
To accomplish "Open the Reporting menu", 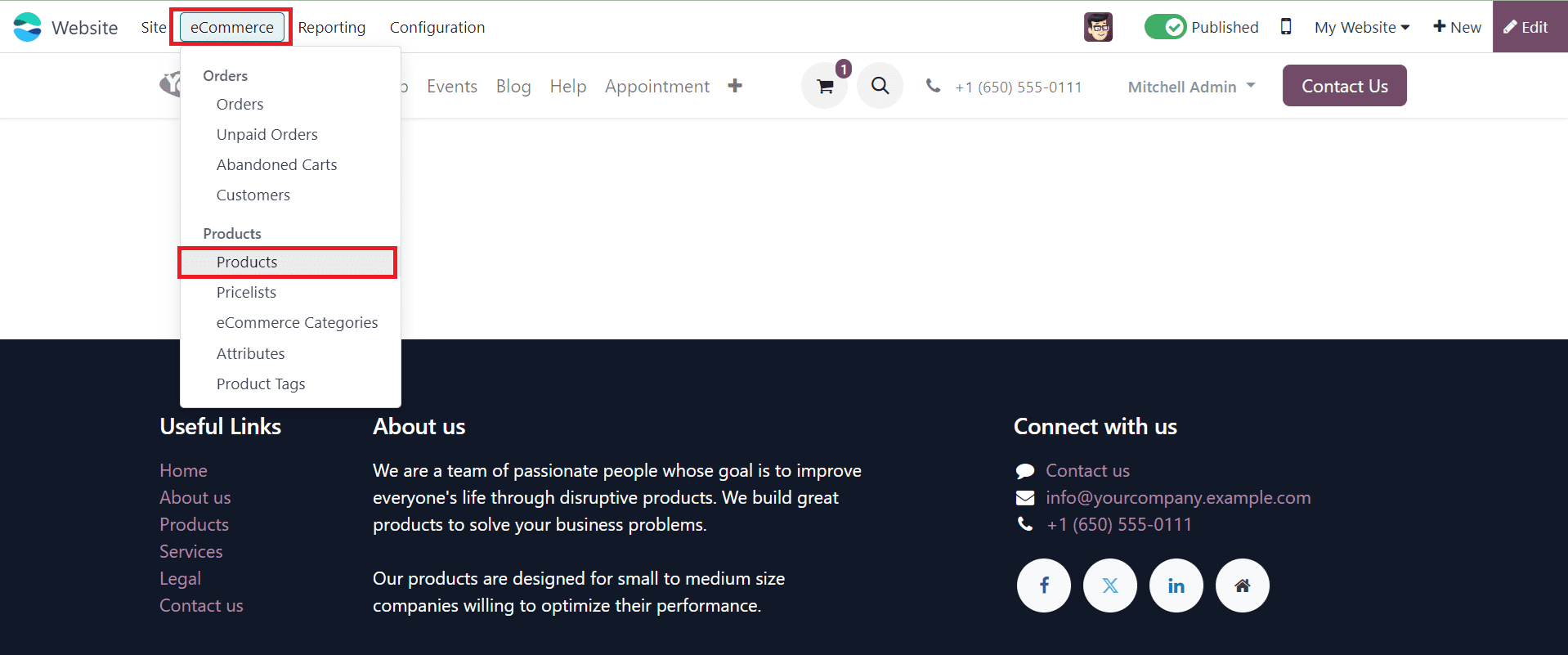I will (x=332, y=27).
